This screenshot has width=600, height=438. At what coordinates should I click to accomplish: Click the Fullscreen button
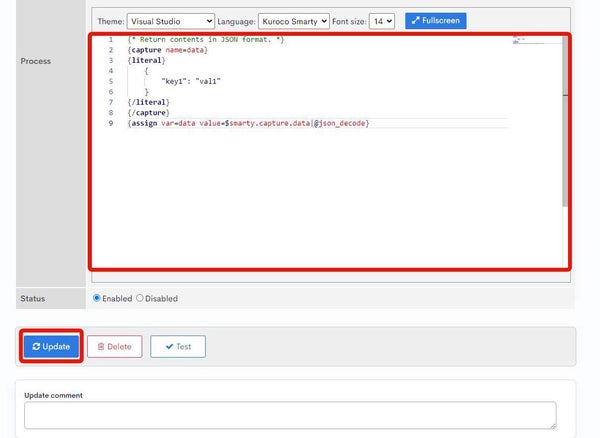(435, 21)
